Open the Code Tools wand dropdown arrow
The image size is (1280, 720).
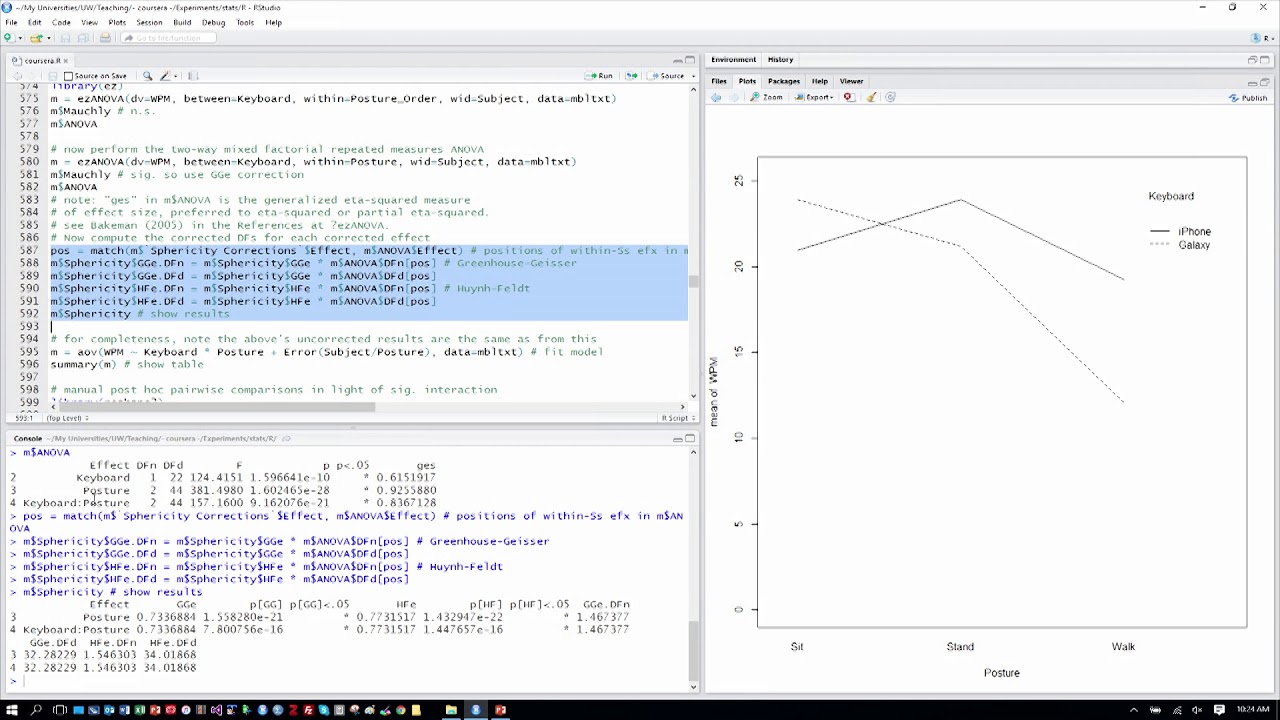(x=175, y=76)
